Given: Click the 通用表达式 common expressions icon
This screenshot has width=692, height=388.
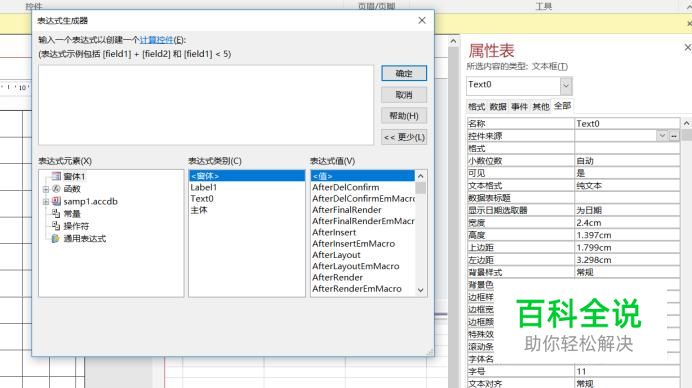Looking at the screenshot, I should (x=56, y=238).
